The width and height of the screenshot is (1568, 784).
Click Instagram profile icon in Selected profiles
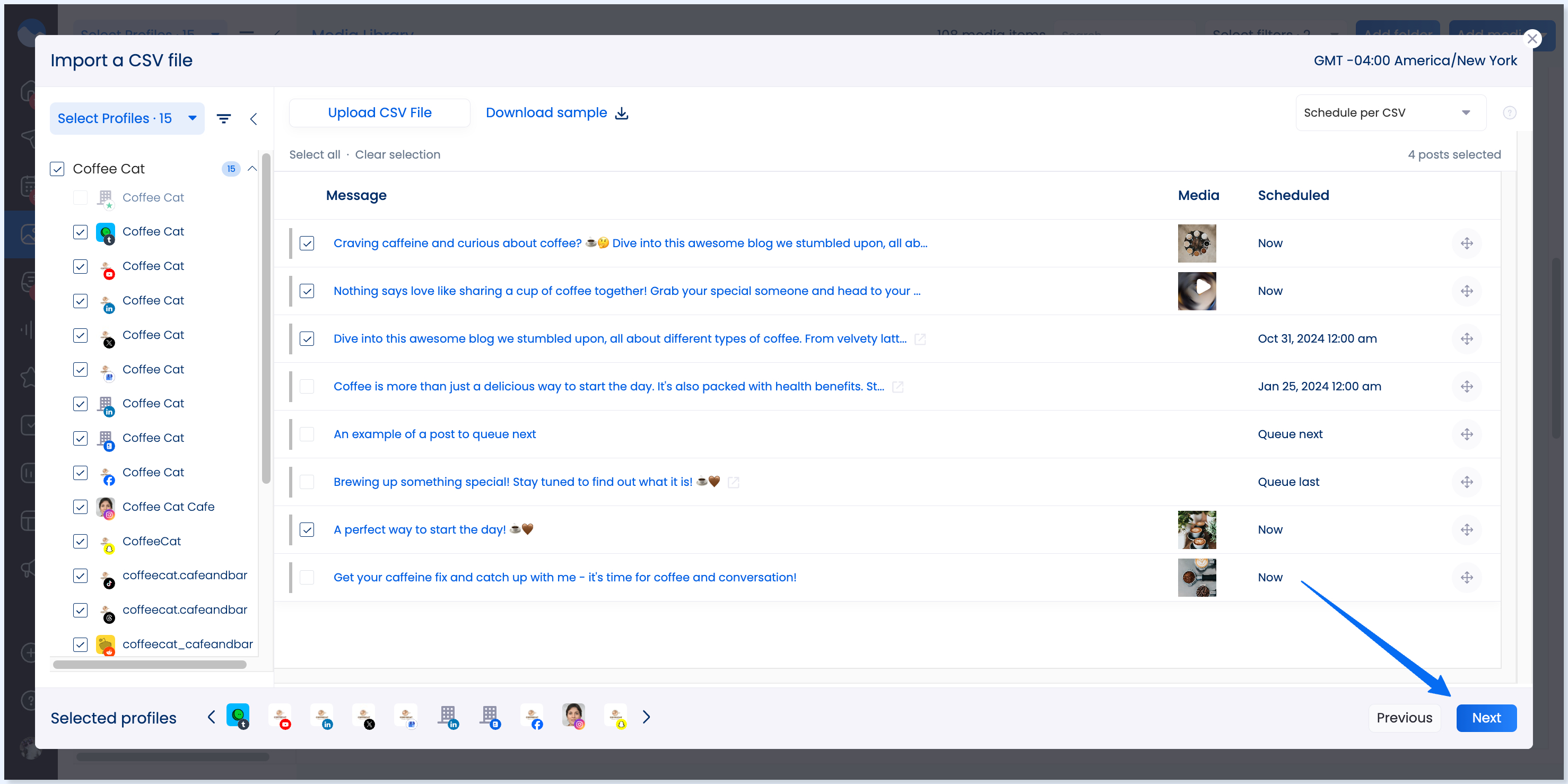coord(574,717)
